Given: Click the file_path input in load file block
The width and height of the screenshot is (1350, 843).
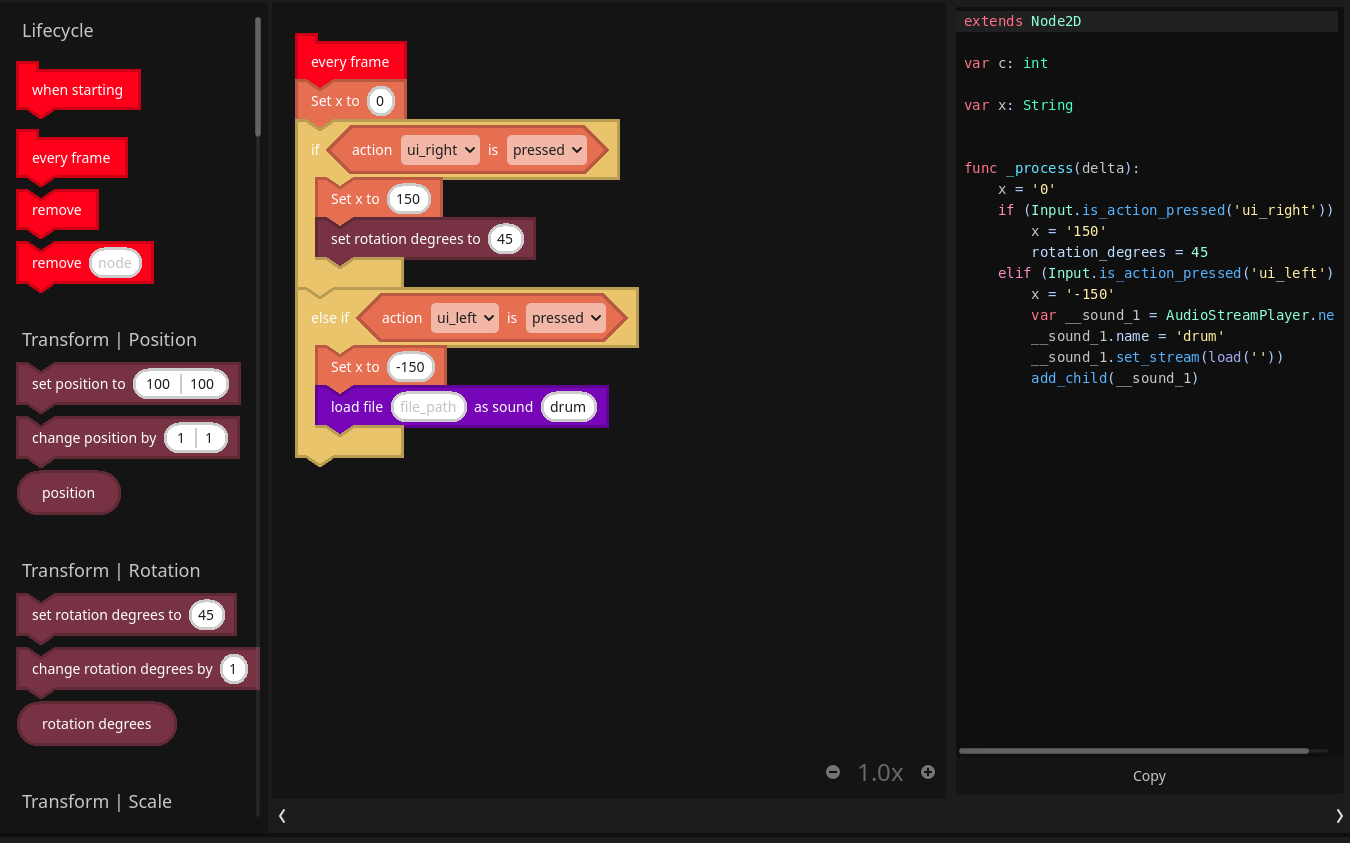Looking at the screenshot, I should point(428,407).
